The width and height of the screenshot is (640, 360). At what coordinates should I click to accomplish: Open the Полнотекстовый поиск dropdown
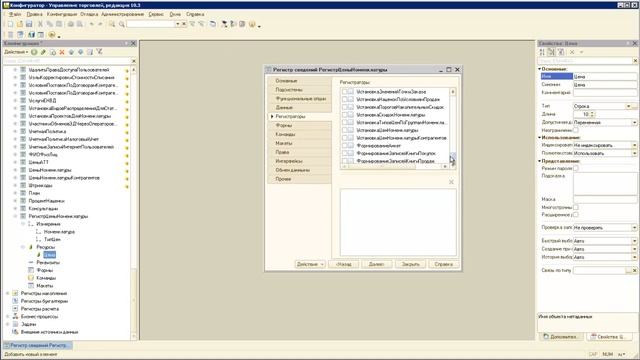coord(634,153)
